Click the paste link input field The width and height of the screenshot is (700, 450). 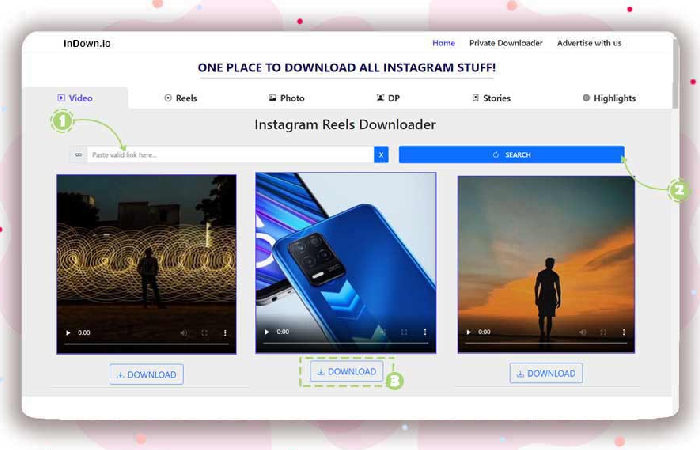click(230, 155)
